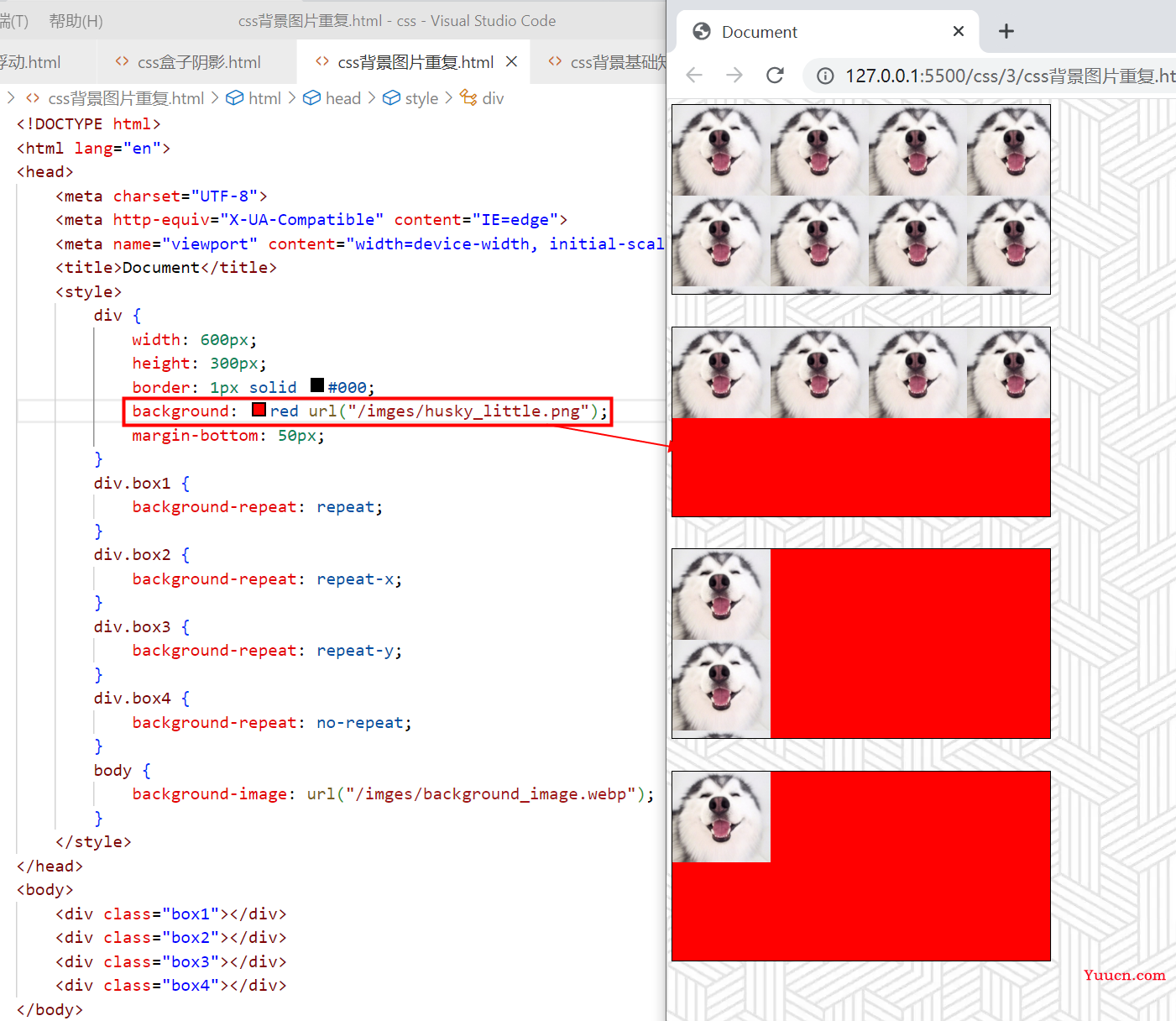Focus the browser address bar URL
The height and width of the screenshot is (1021, 1176).
[x=1010, y=76]
